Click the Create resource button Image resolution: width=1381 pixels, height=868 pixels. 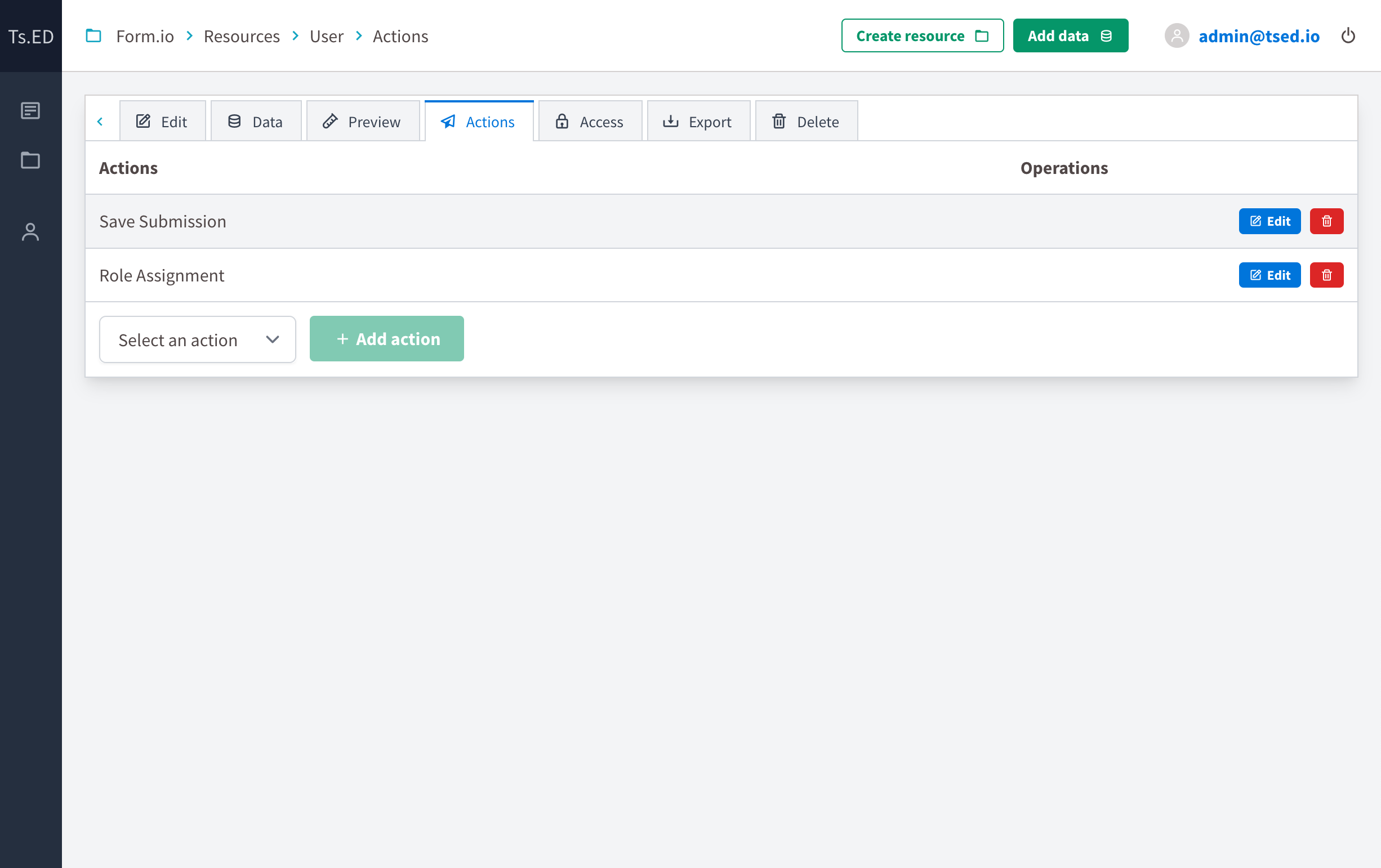click(x=921, y=35)
